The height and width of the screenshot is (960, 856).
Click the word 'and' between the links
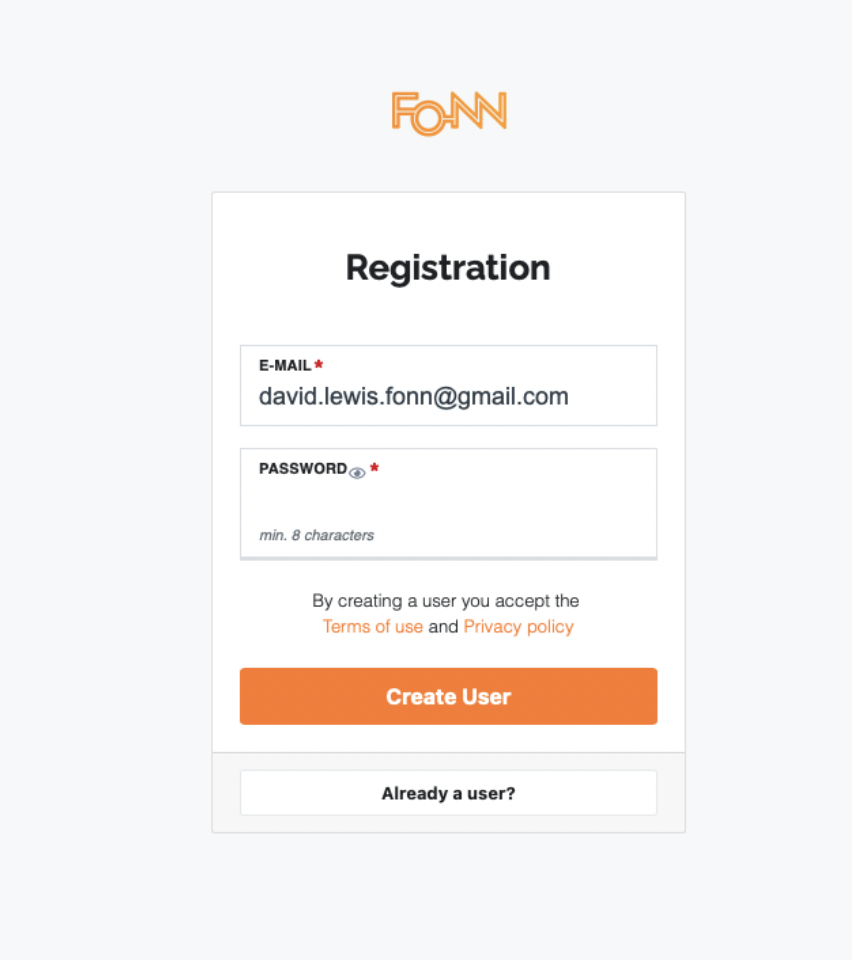point(443,626)
